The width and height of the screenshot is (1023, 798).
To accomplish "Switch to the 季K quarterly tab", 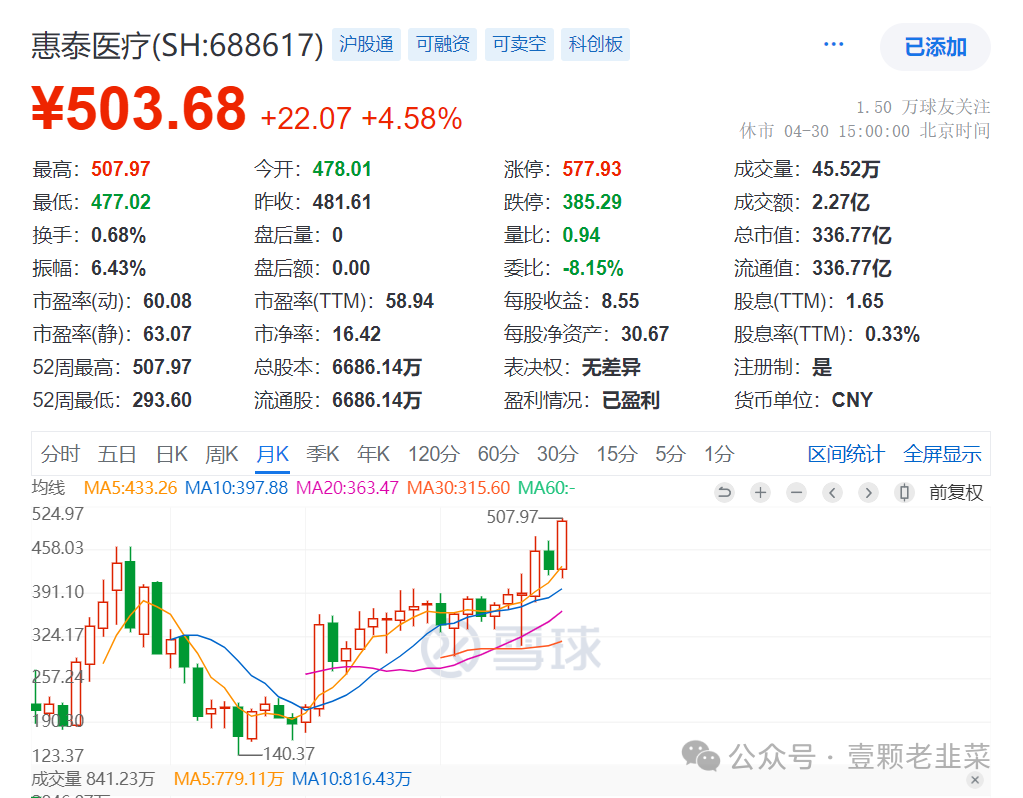I will point(323,454).
